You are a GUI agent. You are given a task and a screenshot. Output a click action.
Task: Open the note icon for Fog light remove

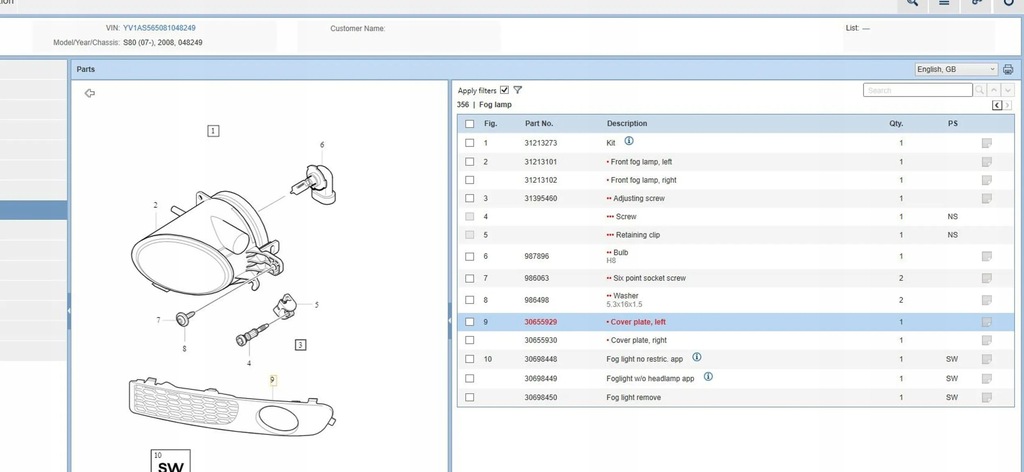pos(987,398)
